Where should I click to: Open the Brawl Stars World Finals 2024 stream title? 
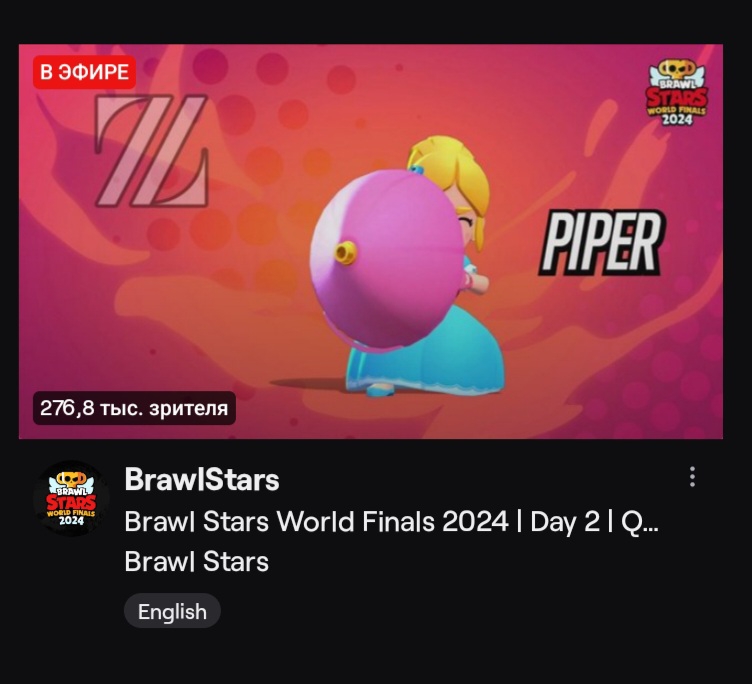tap(391, 521)
